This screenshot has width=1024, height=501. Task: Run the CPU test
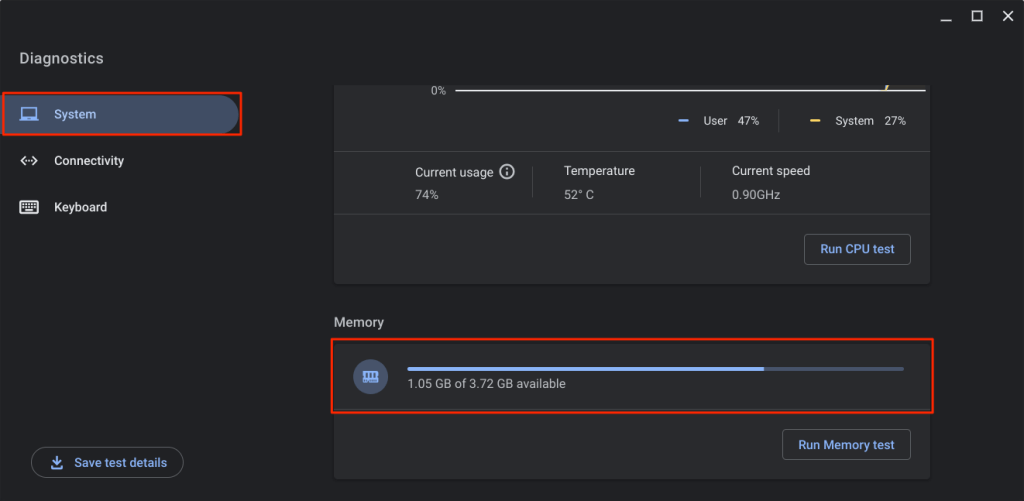(857, 249)
